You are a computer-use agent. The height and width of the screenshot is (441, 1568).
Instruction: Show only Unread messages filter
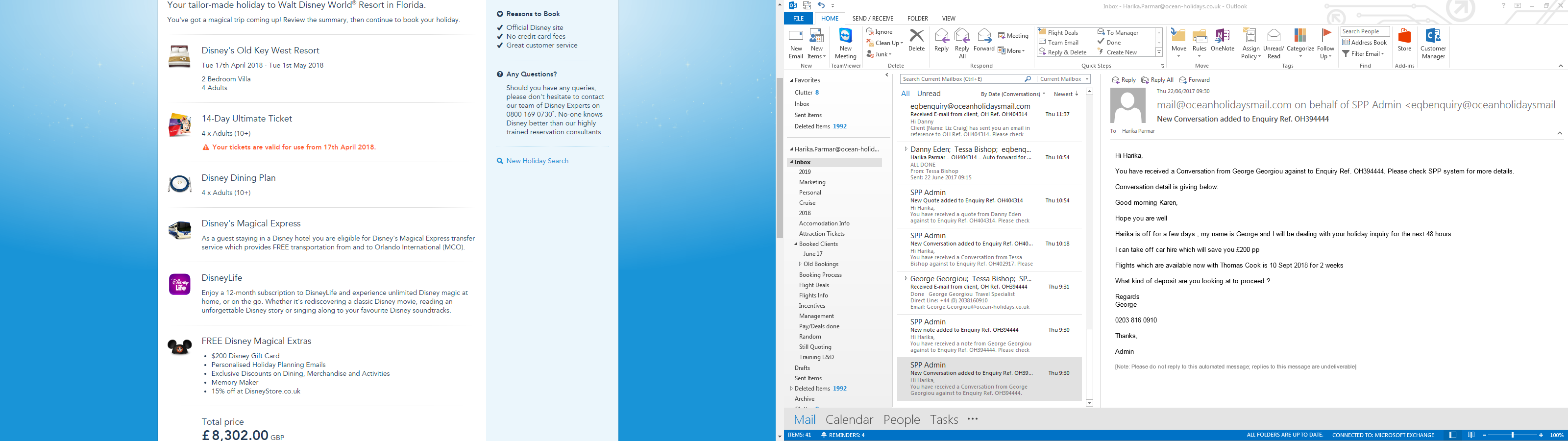pos(929,94)
